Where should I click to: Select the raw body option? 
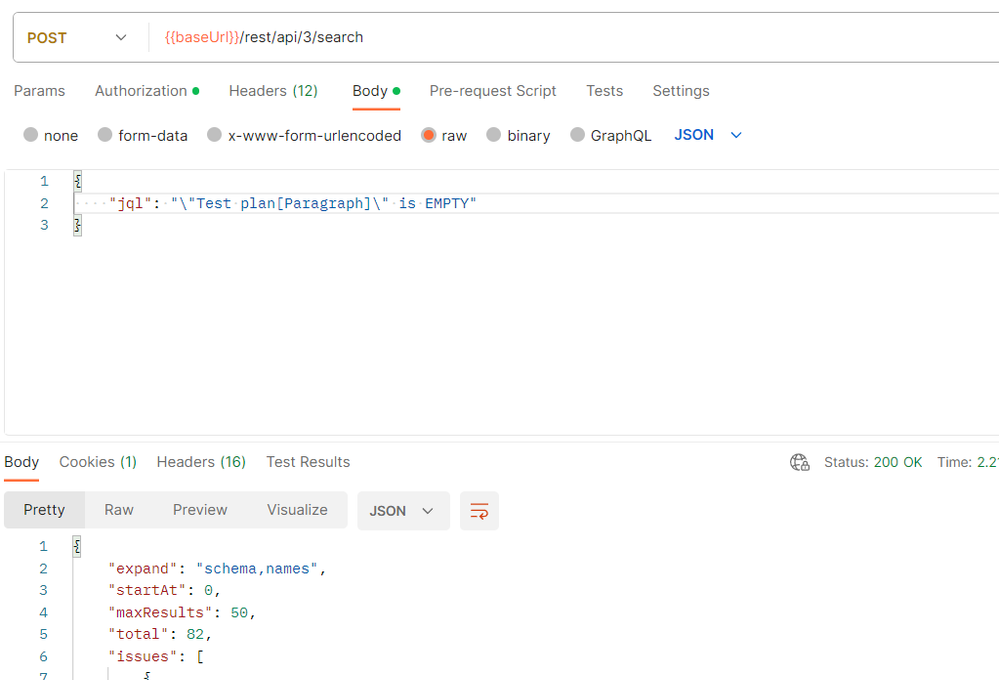click(444, 135)
